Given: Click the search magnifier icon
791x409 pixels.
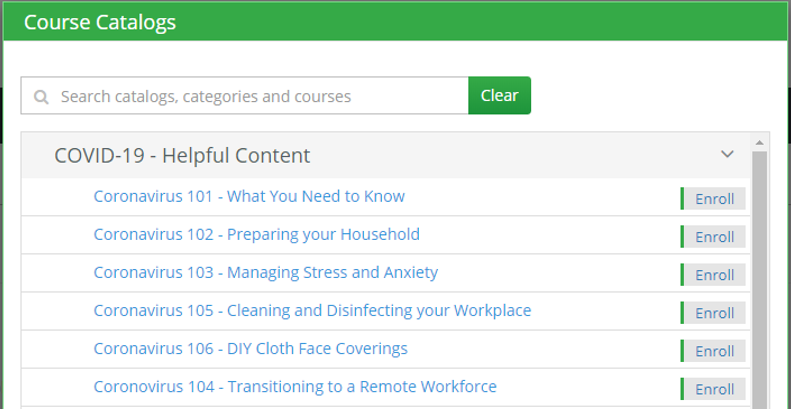Looking at the screenshot, I should pyautogui.click(x=41, y=96).
